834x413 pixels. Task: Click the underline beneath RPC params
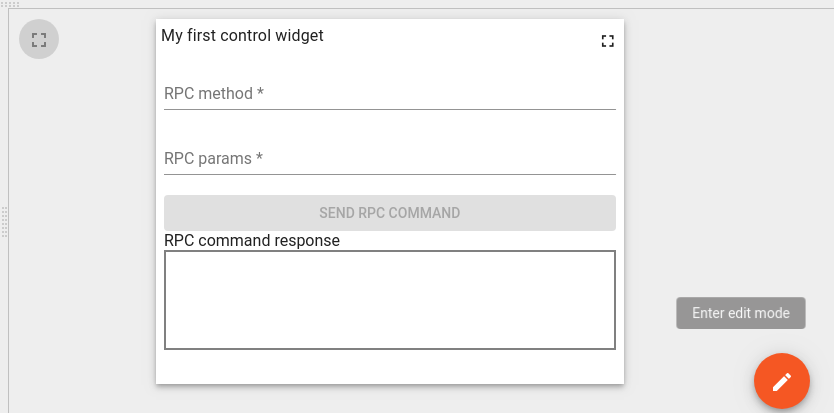(x=389, y=174)
